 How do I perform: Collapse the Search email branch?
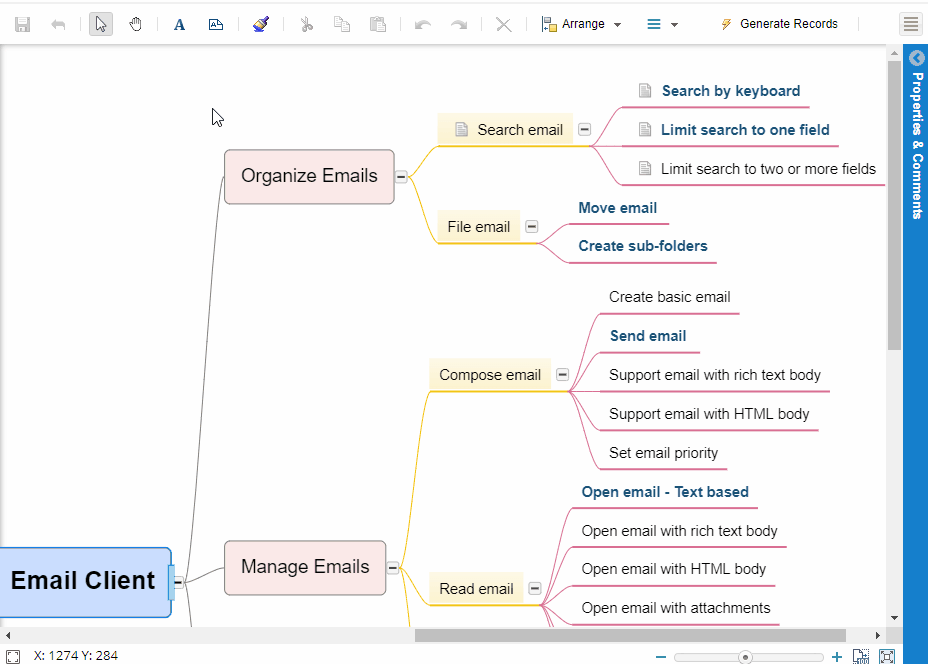pyautogui.click(x=584, y=129)
